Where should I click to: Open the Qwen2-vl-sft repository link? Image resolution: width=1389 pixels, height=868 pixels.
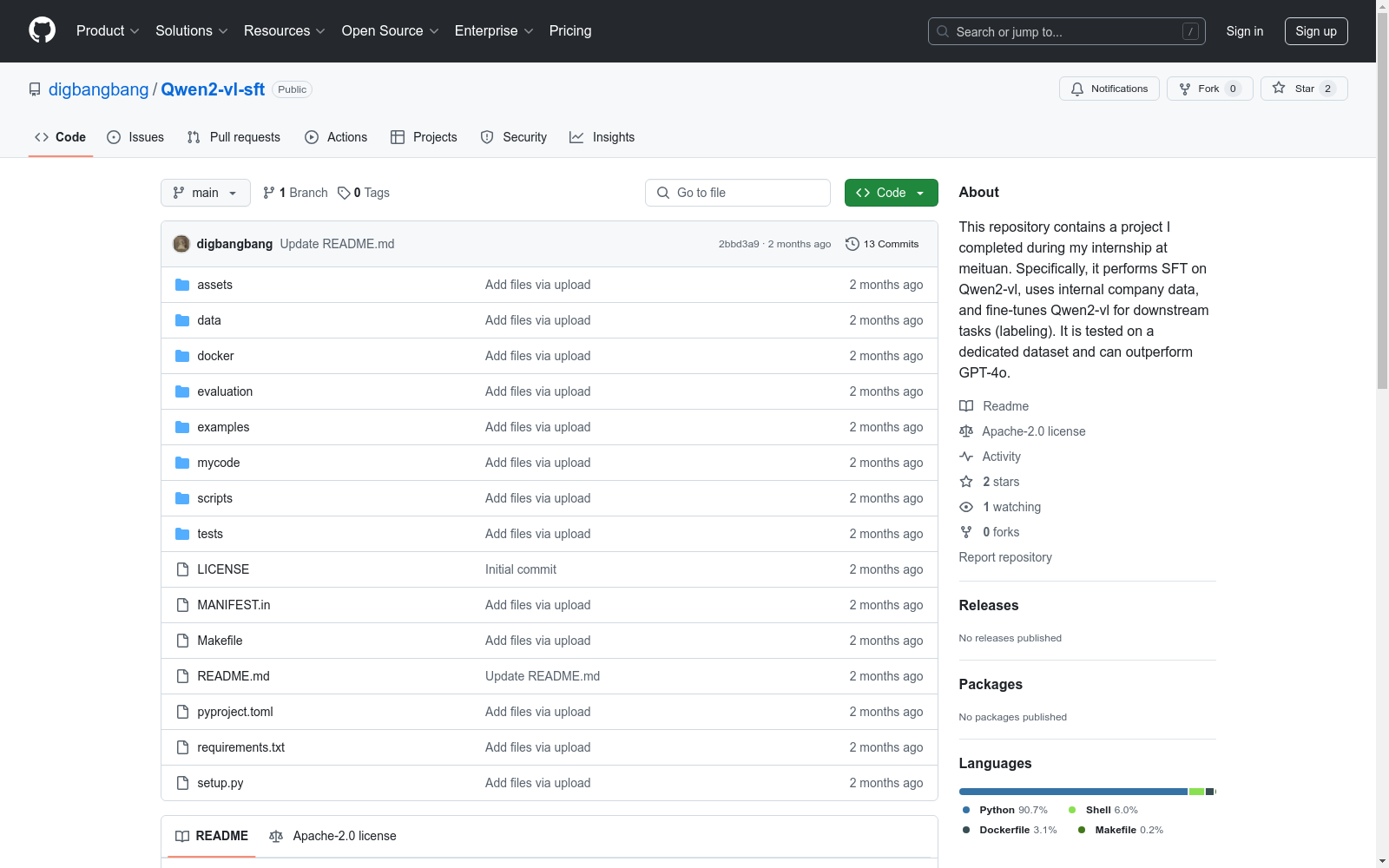click(213, 89)
